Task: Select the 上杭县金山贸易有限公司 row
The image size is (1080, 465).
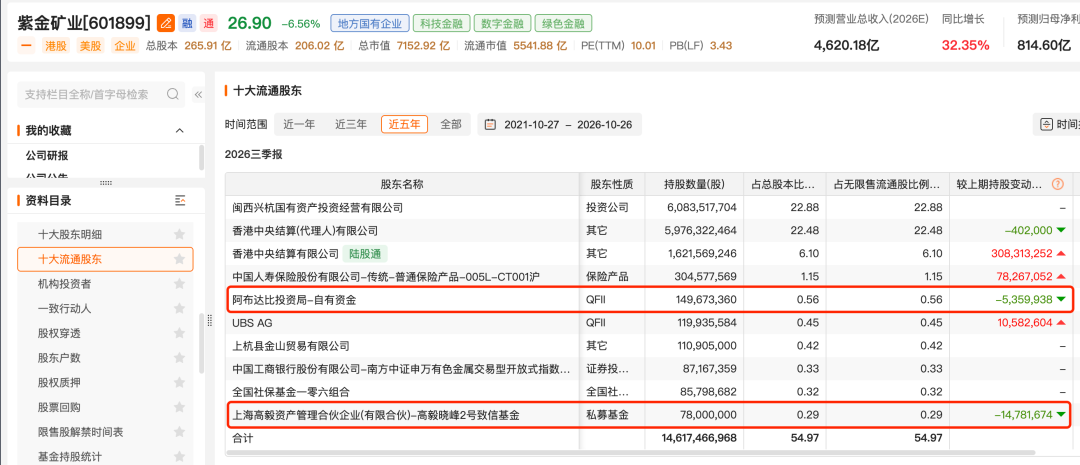Action: click(648, 346)
